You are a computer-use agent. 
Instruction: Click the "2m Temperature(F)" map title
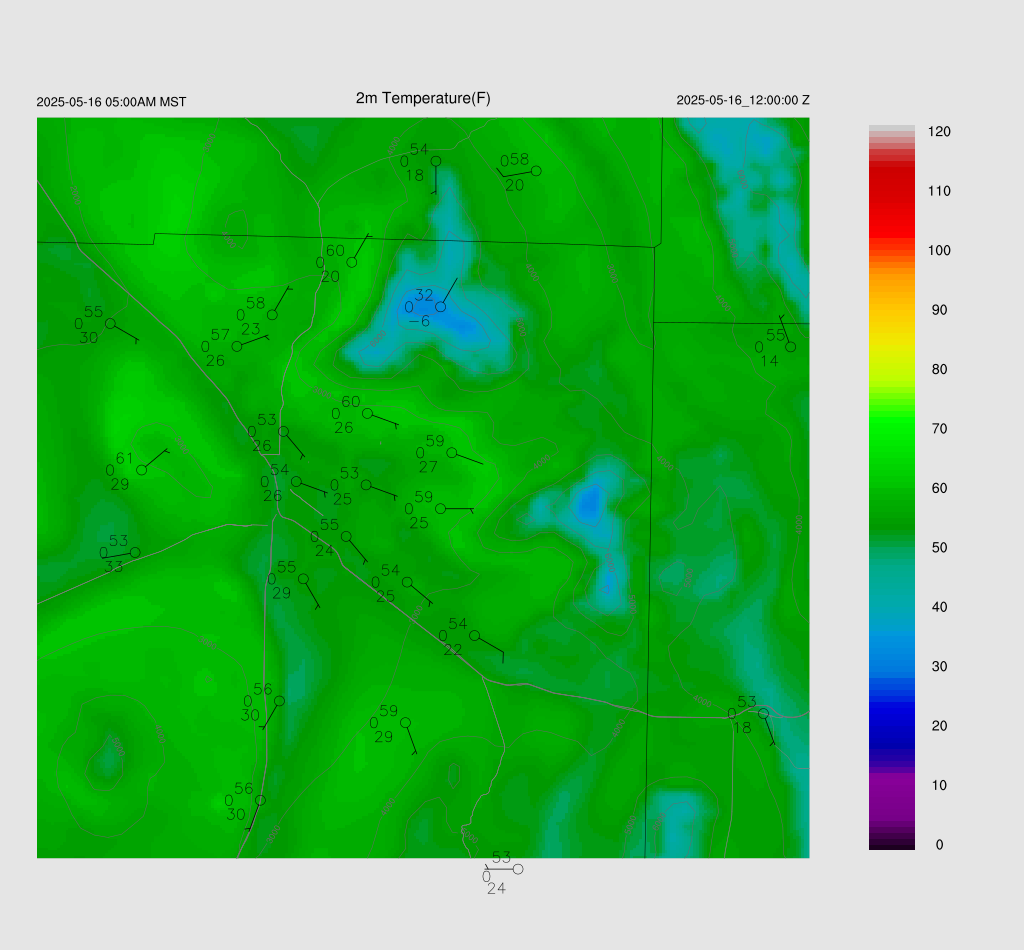pos(423,98)
